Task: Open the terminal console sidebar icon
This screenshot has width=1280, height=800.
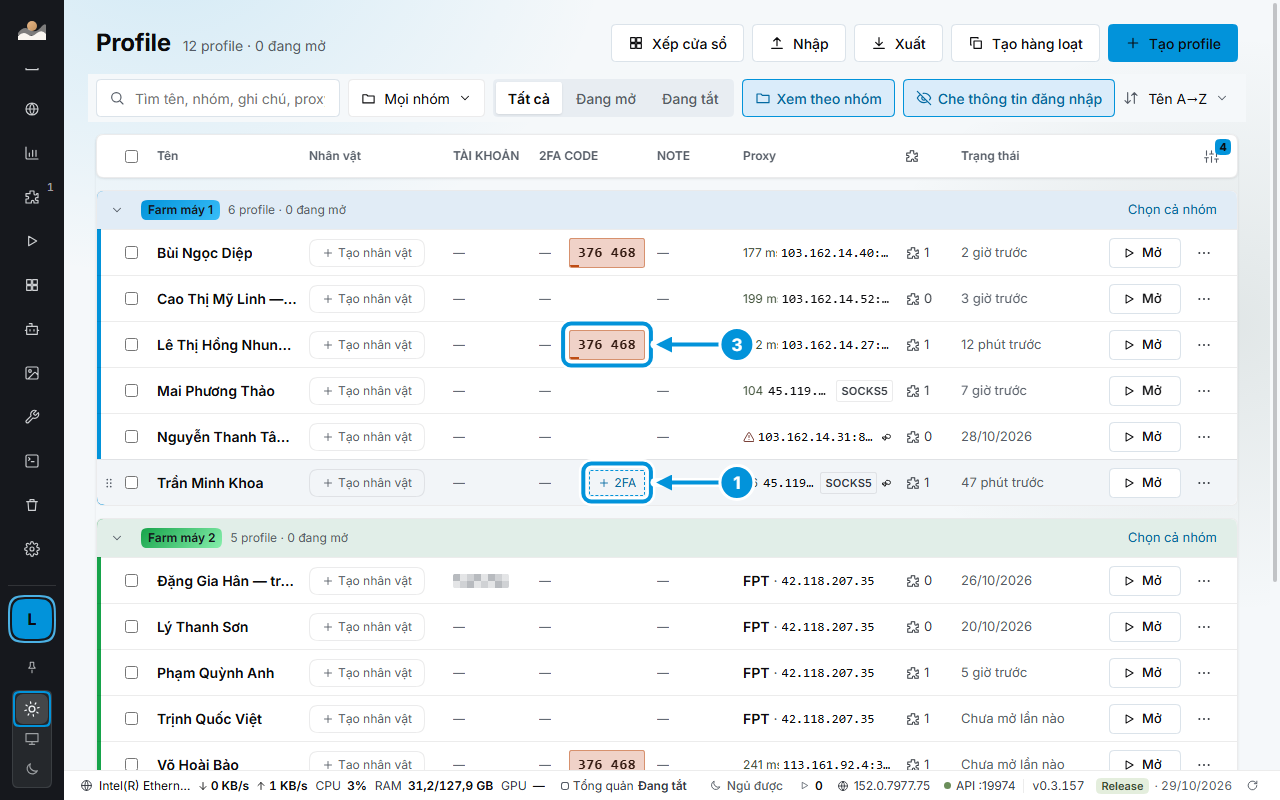Action: [x=32, y=461]
